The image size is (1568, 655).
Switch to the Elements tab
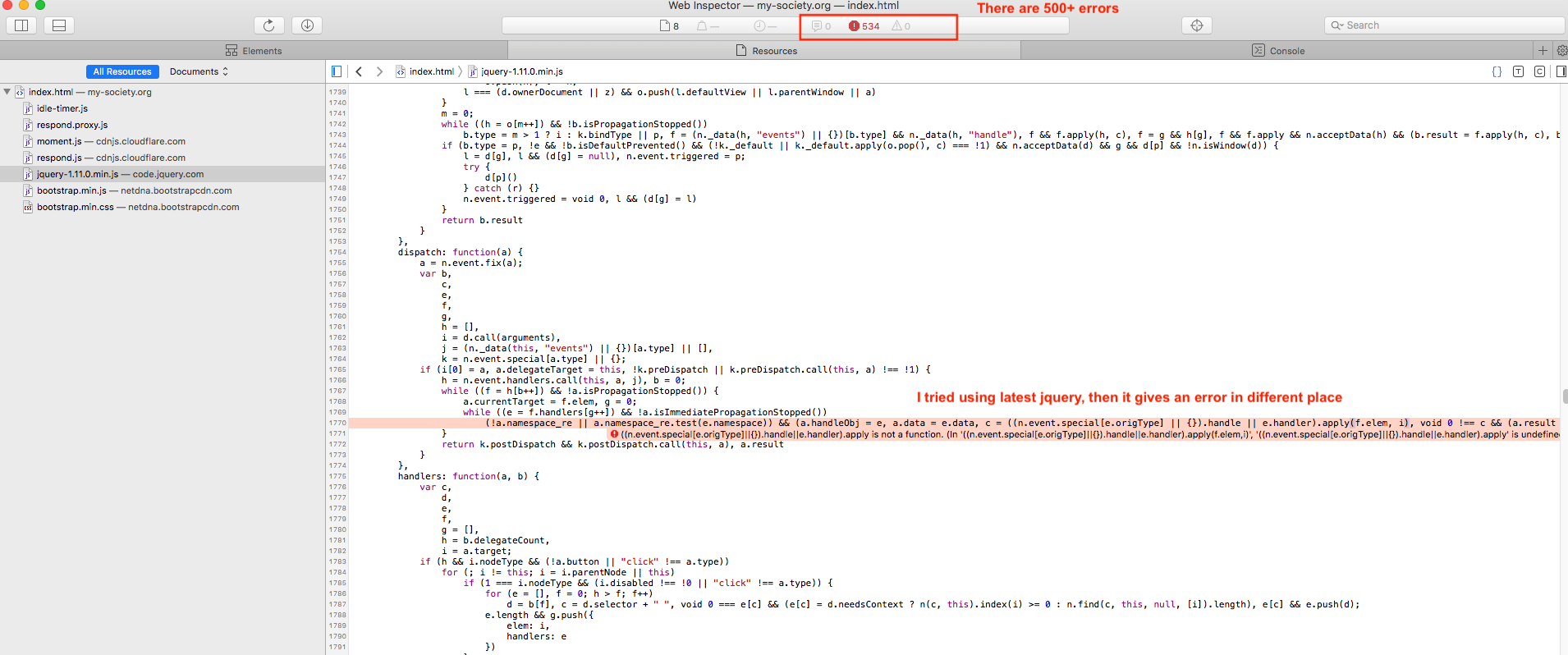point(254,51)
